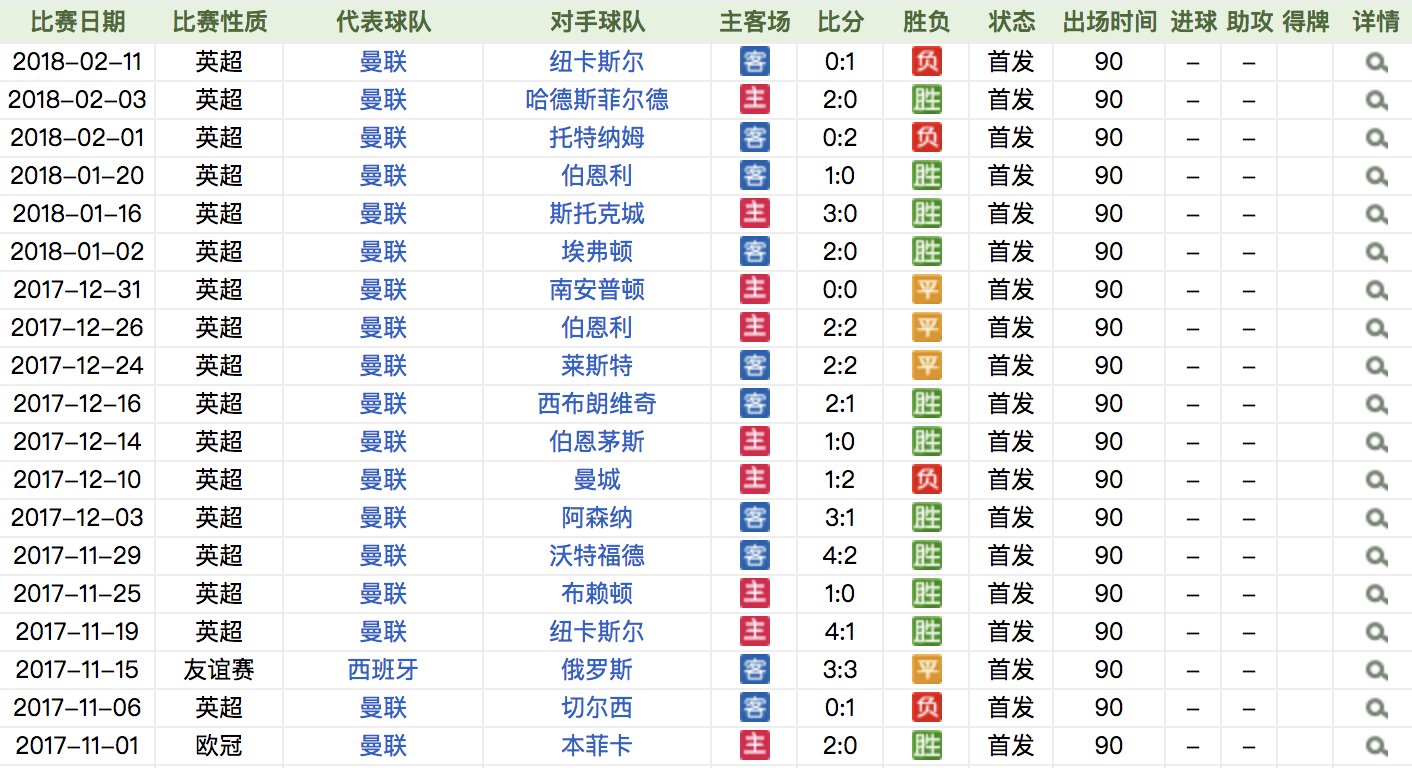Click red 负 badge on Chelsea row
Viewport: 1412px width, 768px height.
point(925,707)
